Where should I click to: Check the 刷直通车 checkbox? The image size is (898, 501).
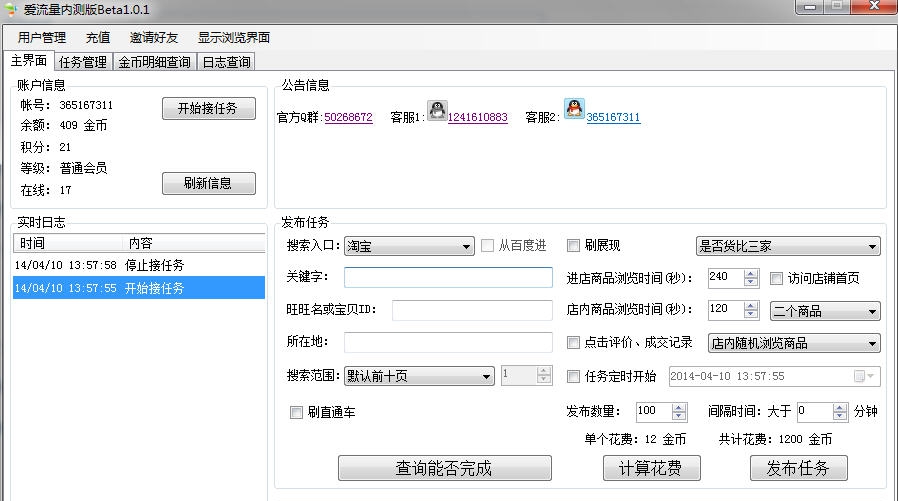pyautogui.click(x=296, y=412)
